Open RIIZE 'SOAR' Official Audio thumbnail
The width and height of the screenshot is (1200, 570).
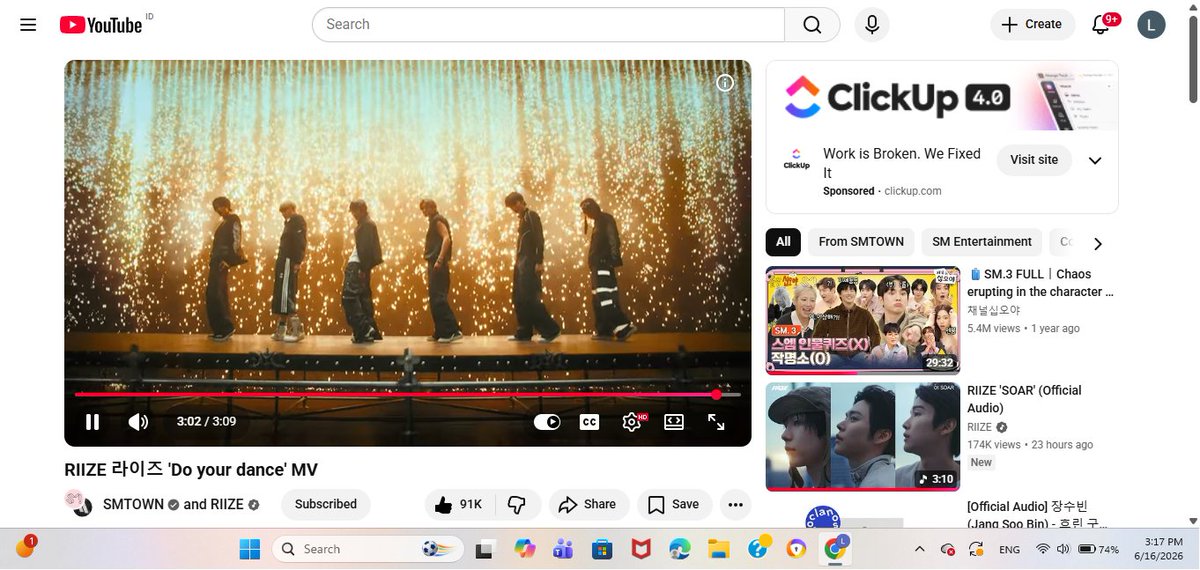click(x=863, y=437)
